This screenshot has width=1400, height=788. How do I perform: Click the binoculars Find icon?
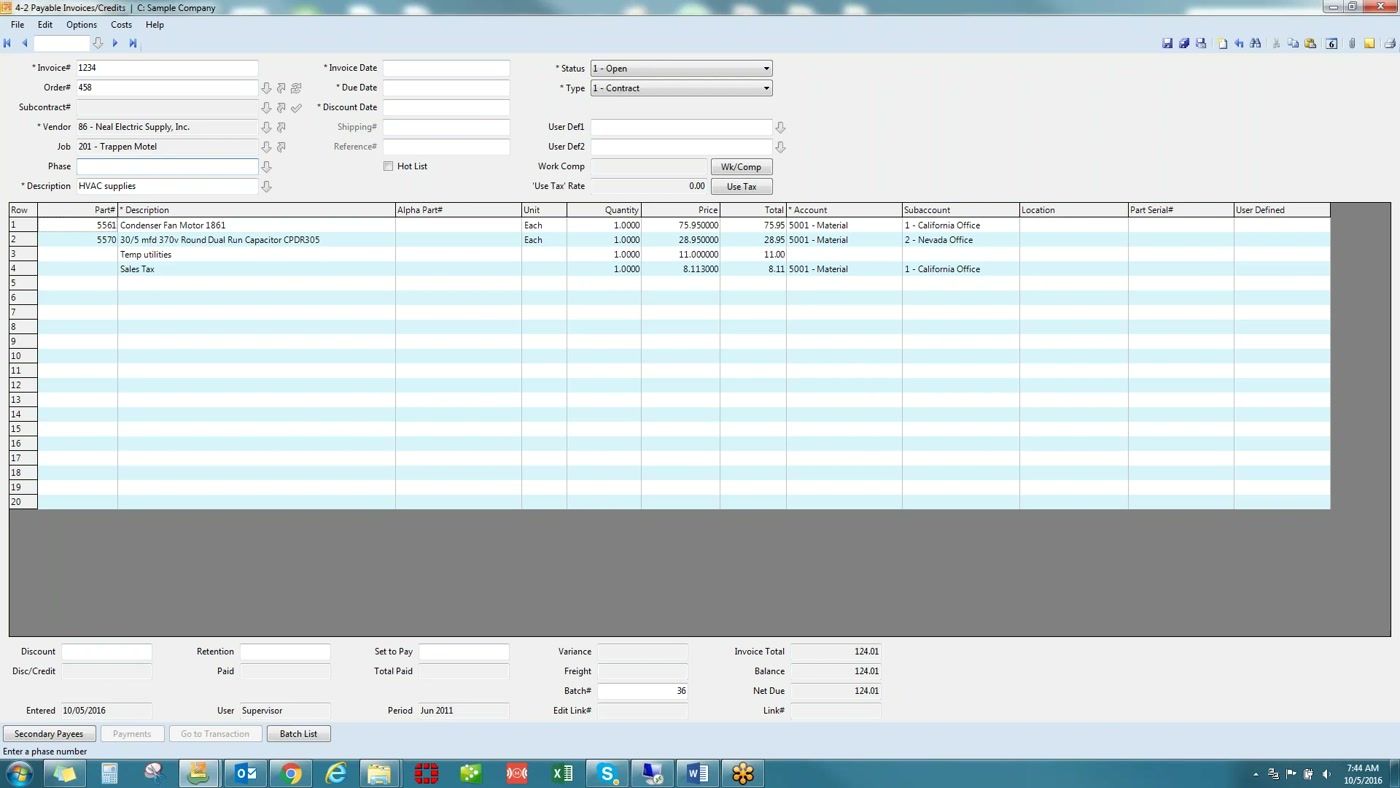pos(1256,43)
